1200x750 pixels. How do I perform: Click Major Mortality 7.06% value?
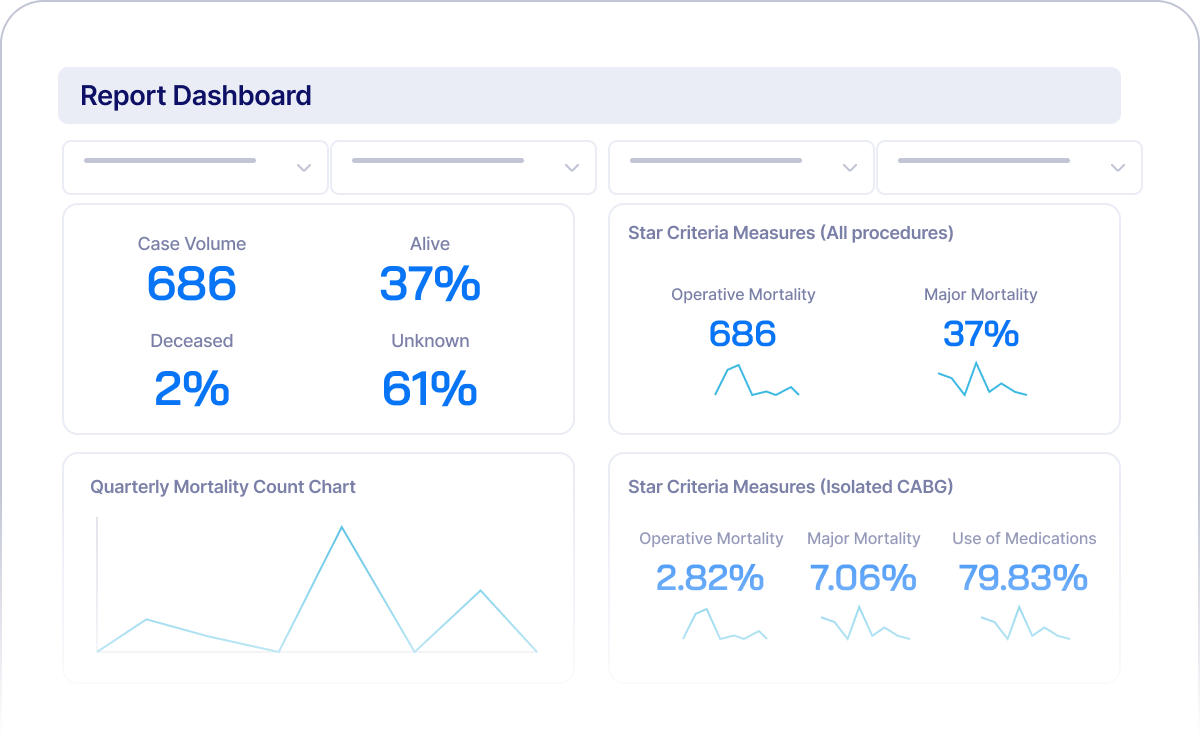863,577
